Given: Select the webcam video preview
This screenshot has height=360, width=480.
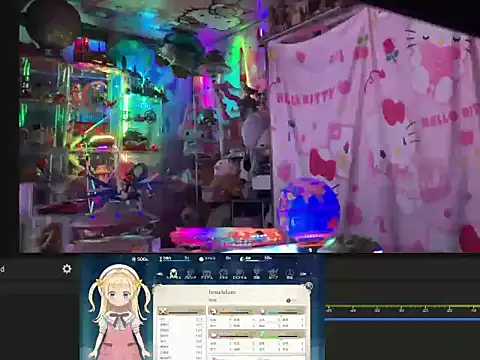Looking at the screenshot, I should (x=249, y=126).
